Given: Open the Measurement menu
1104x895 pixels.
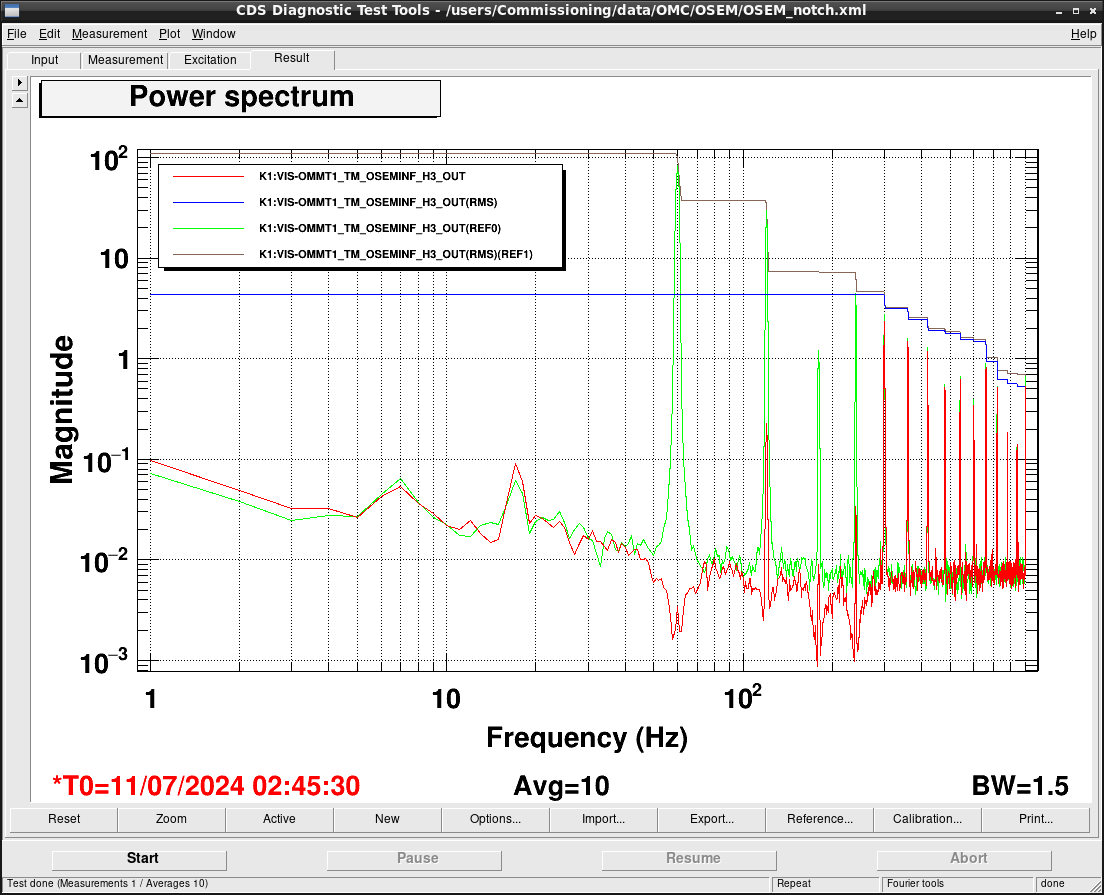Looking at the screenshot, I should [x=109, y=34].
